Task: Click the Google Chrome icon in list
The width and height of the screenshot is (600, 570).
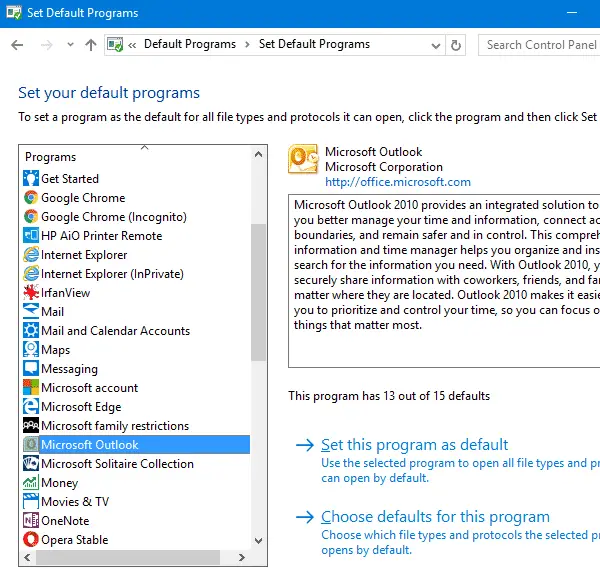Action: point(31,198)
